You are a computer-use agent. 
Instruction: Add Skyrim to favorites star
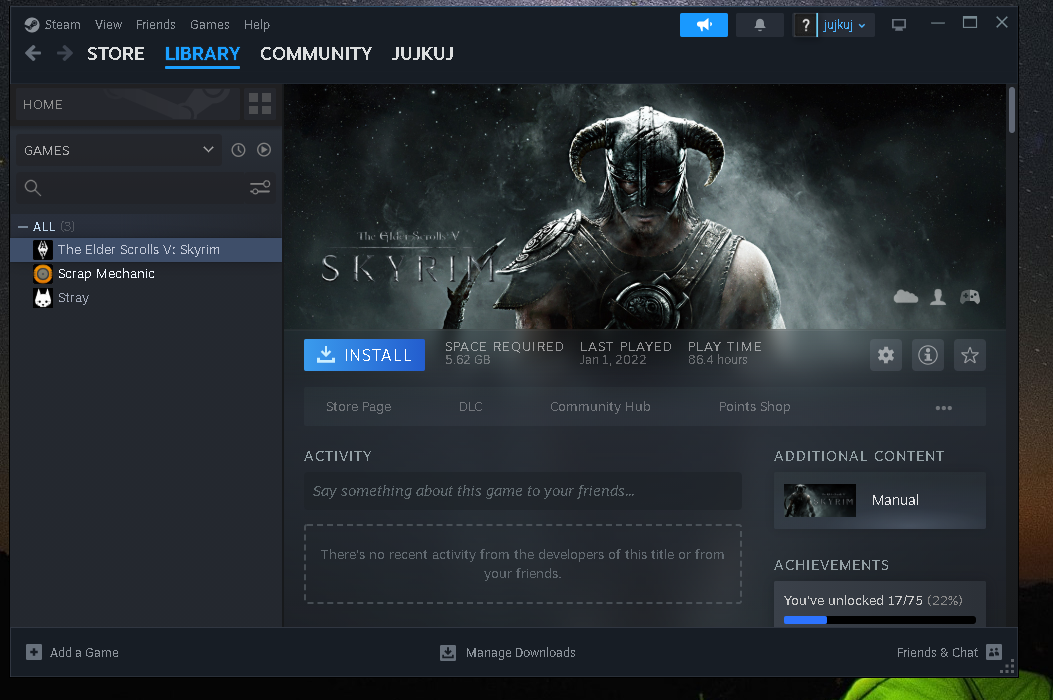pyautogui.click(x=969, y=355)
